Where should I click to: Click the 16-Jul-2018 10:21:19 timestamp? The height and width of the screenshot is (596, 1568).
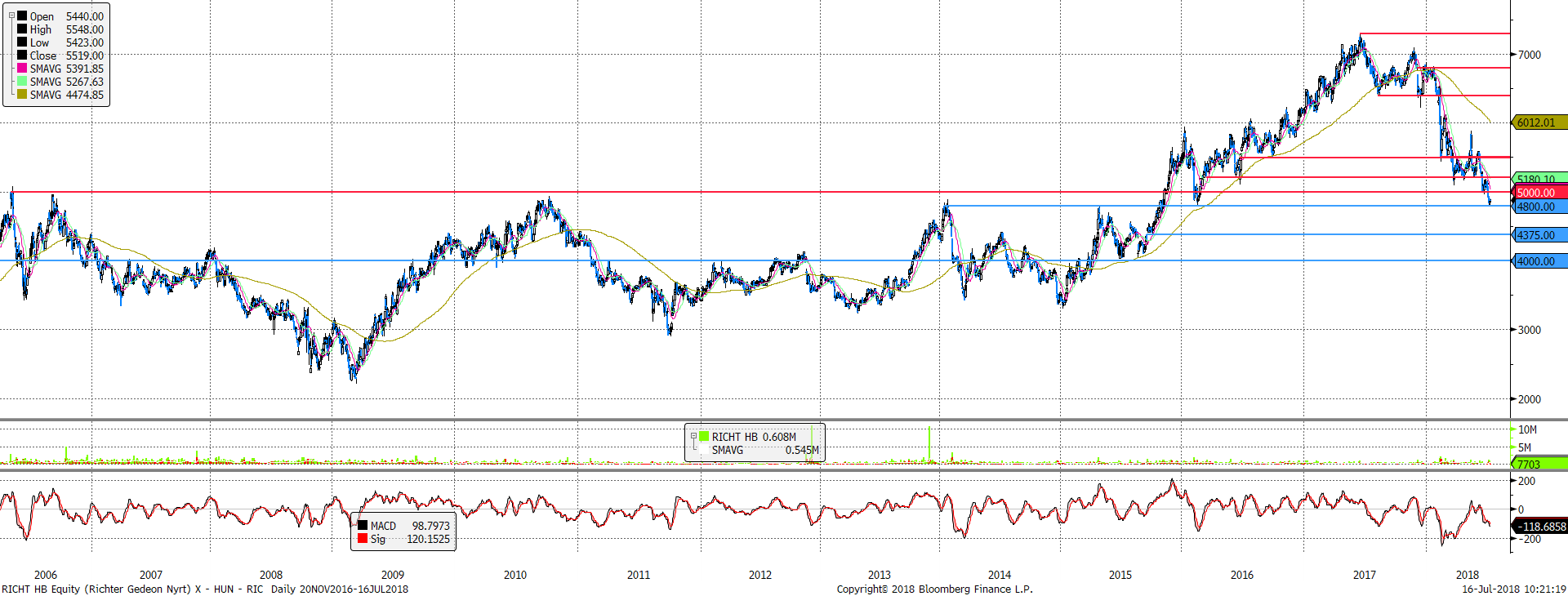1513,589
